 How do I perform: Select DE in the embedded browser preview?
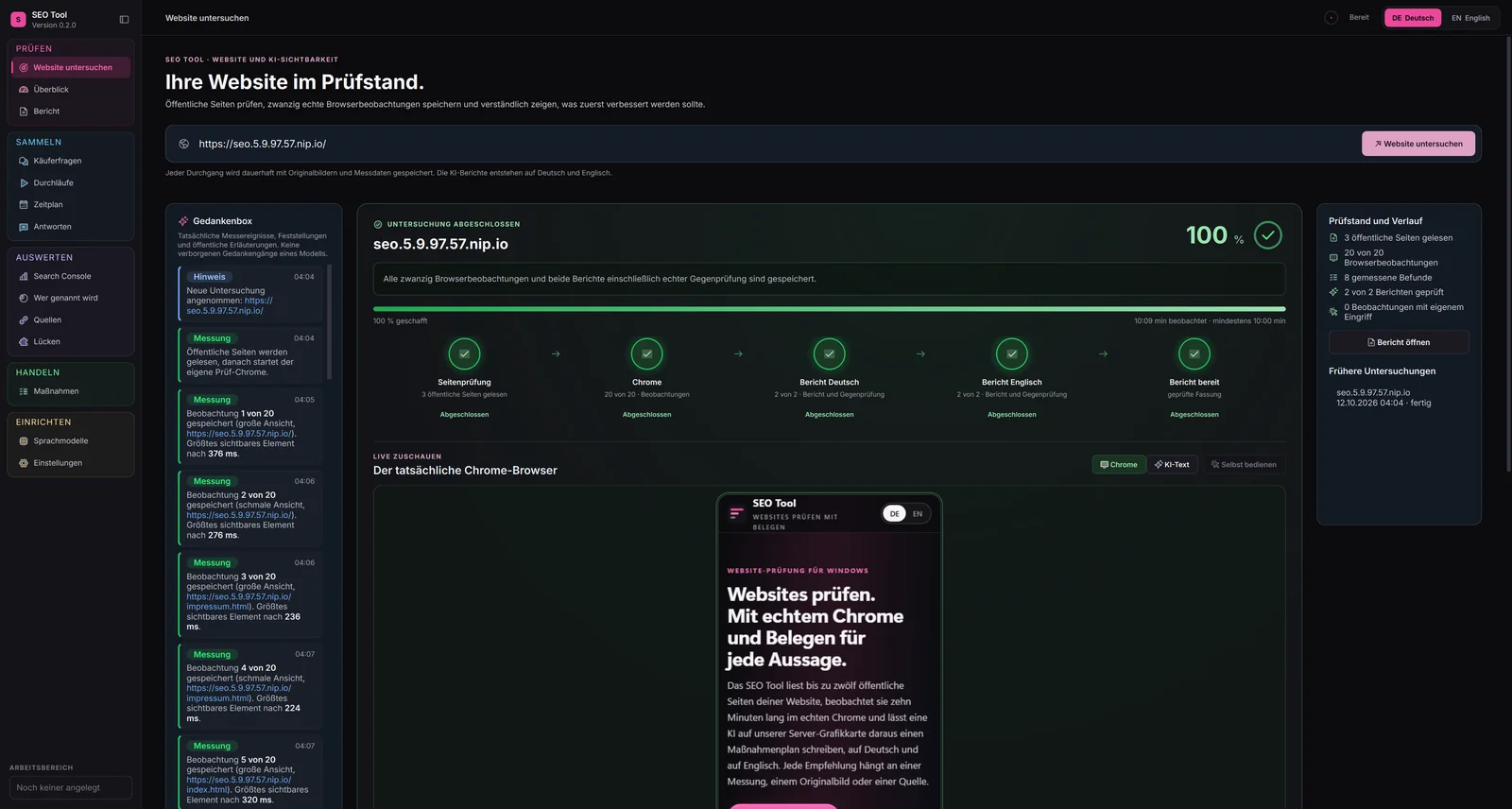pyautogui.click(x=895, y=513)
